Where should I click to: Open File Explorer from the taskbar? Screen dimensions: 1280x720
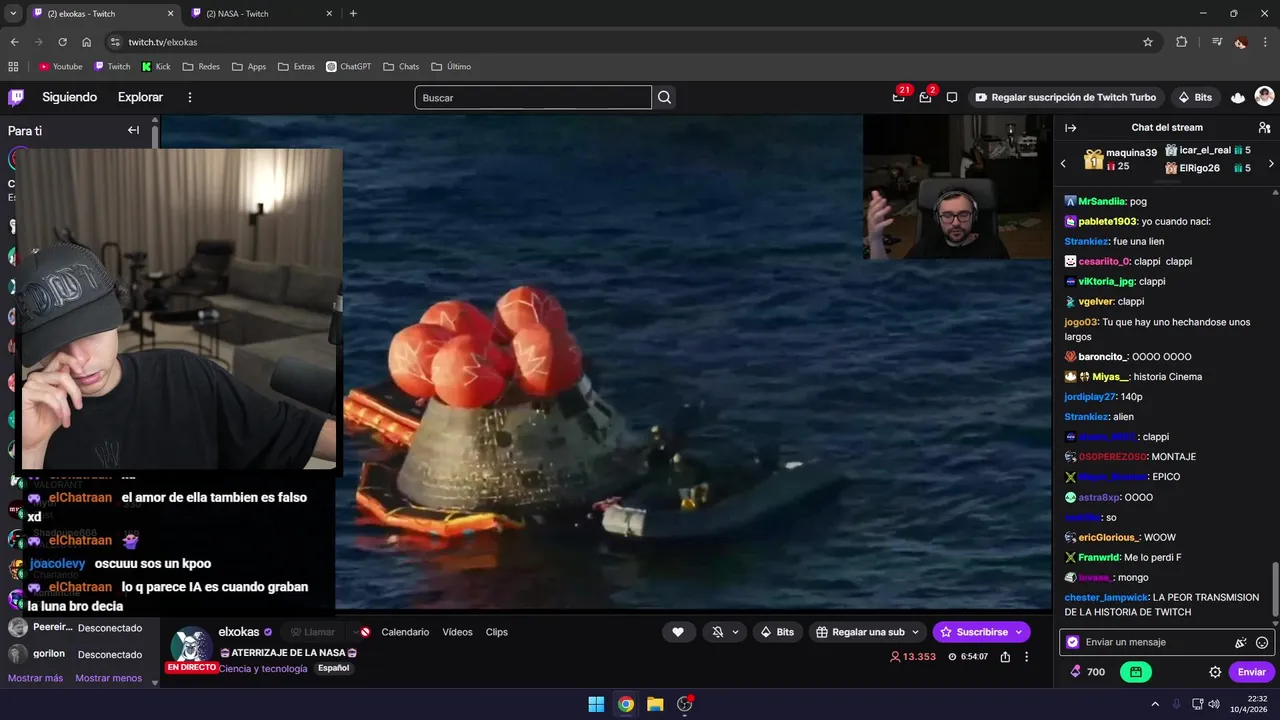click(x=655, y=704)
